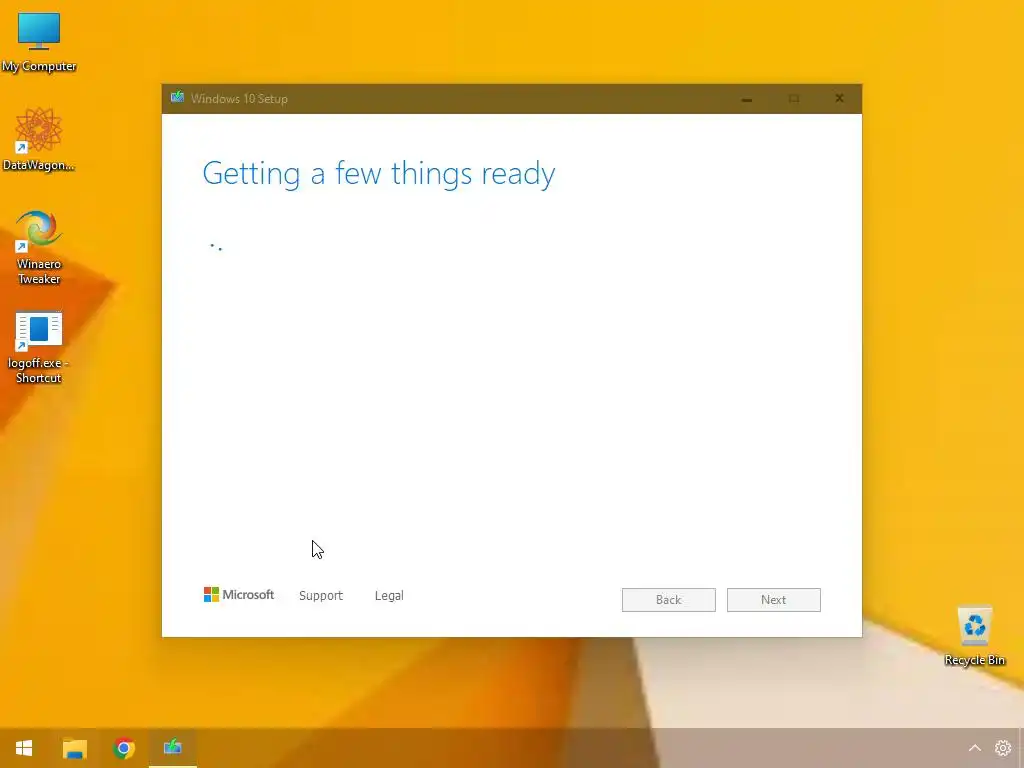Click the Next button
The image size is (1024, 768).
point(774,600)
